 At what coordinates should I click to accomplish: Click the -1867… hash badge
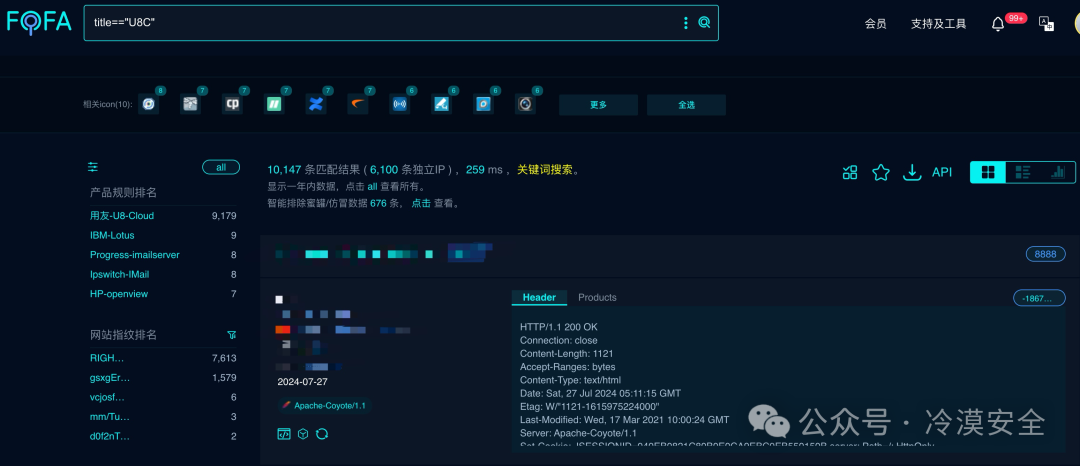click(x=1039, y=298)
